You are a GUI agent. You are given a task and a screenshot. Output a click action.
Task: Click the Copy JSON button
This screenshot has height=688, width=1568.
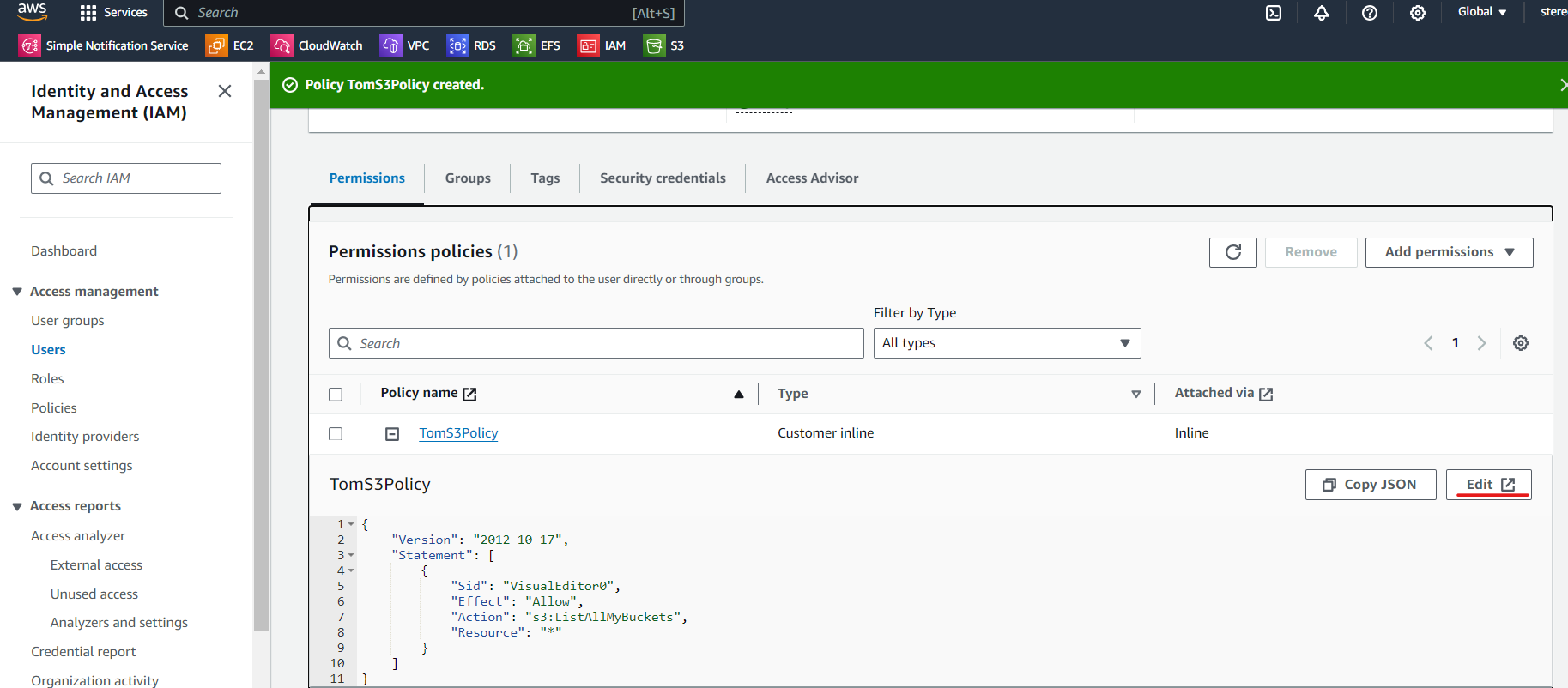pos(1371,485)
